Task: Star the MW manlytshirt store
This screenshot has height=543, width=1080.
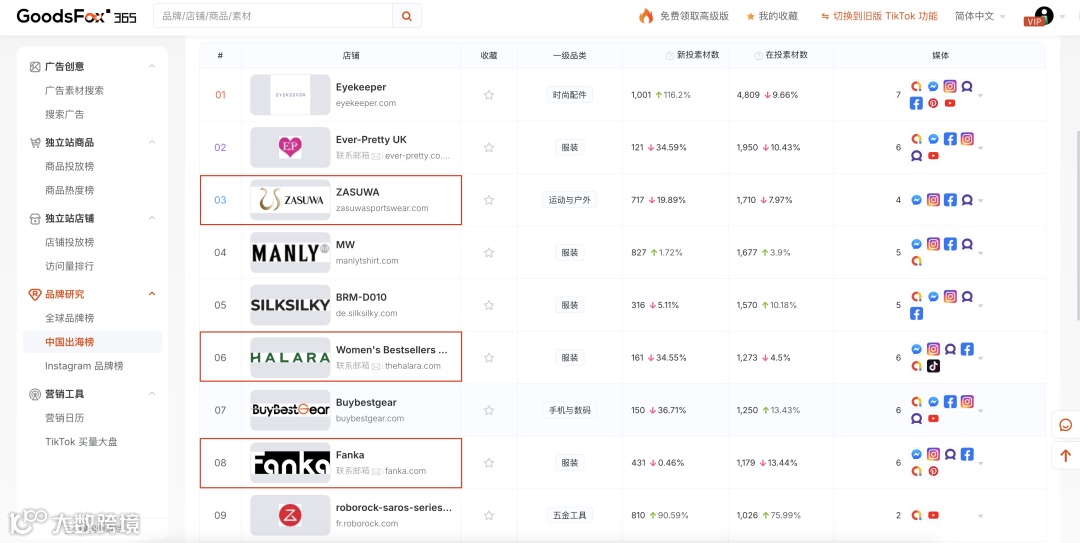Action: click(x=489, y=253)
